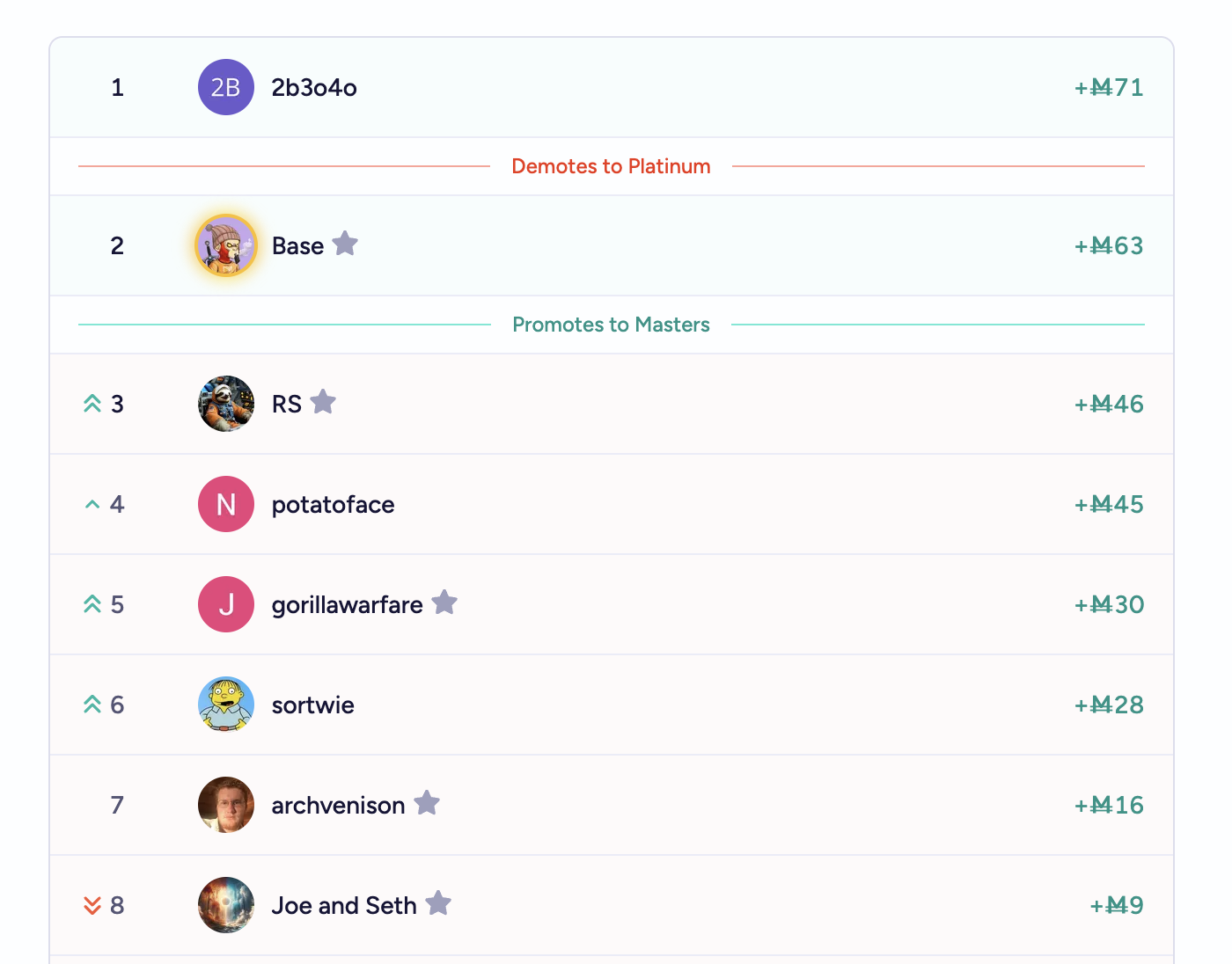Click the star badge next to Base
This screenshot has height=964, width=1232.
tap(345, 244)
